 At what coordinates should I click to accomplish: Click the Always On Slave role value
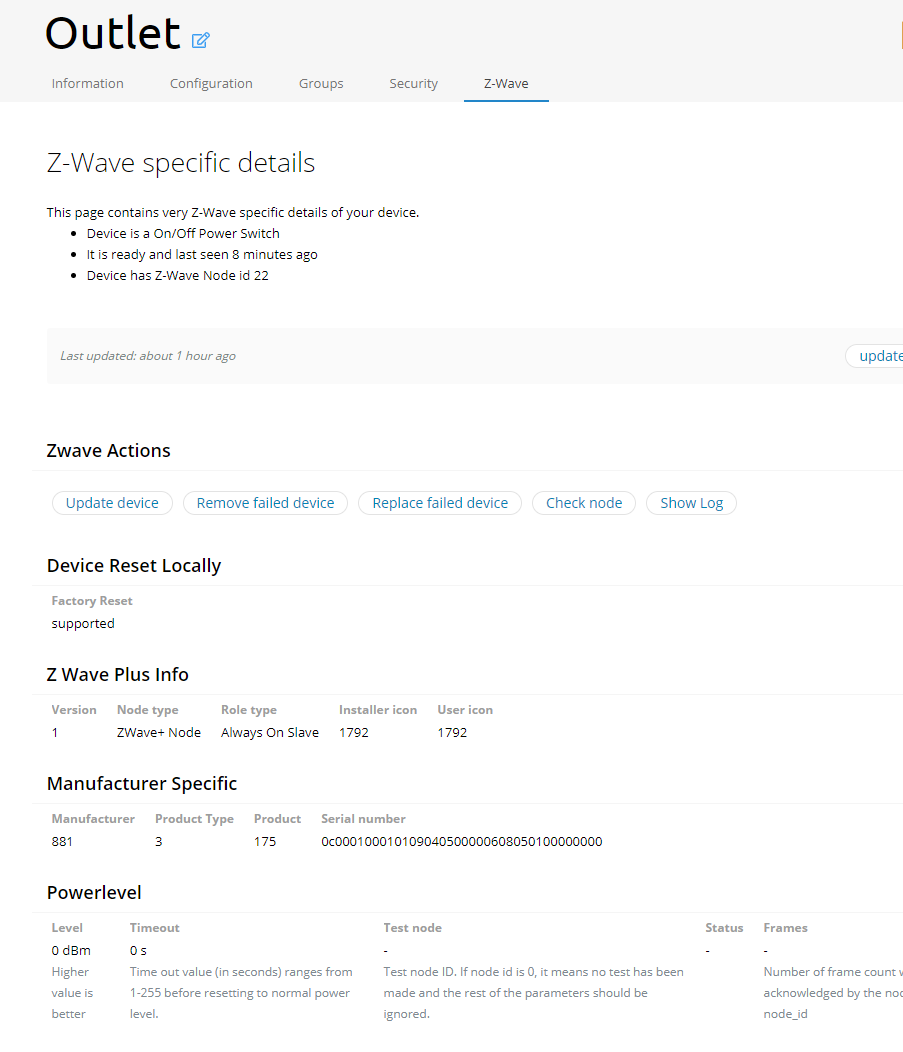point(270,733)
